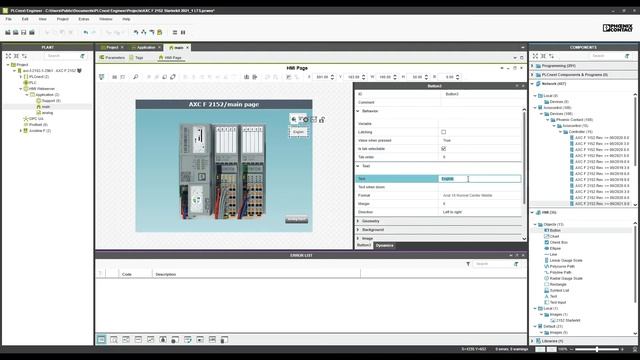Collapse HMI Webserver node in Plant tree
The height and width of the screenshot is (360, 640).
(x=21, y=89)
